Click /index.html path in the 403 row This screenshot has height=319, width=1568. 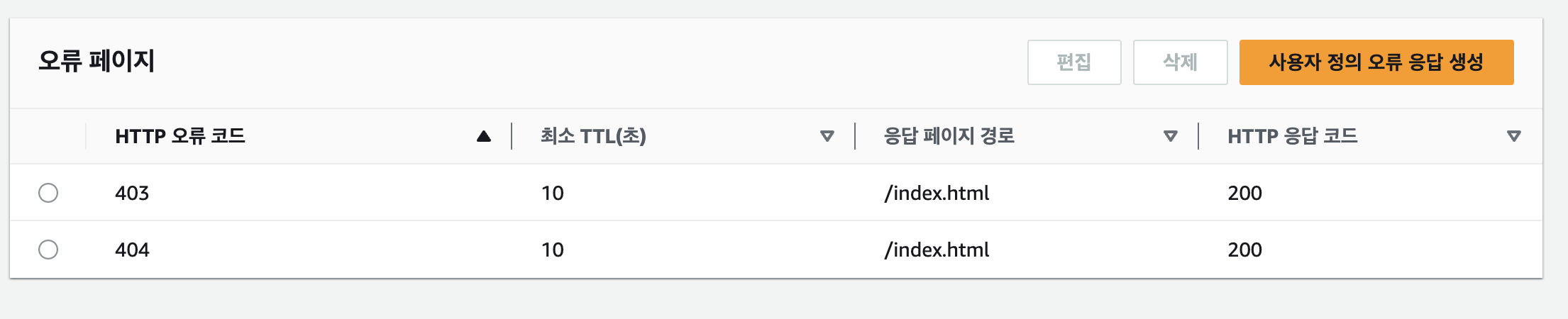(937, 193)
